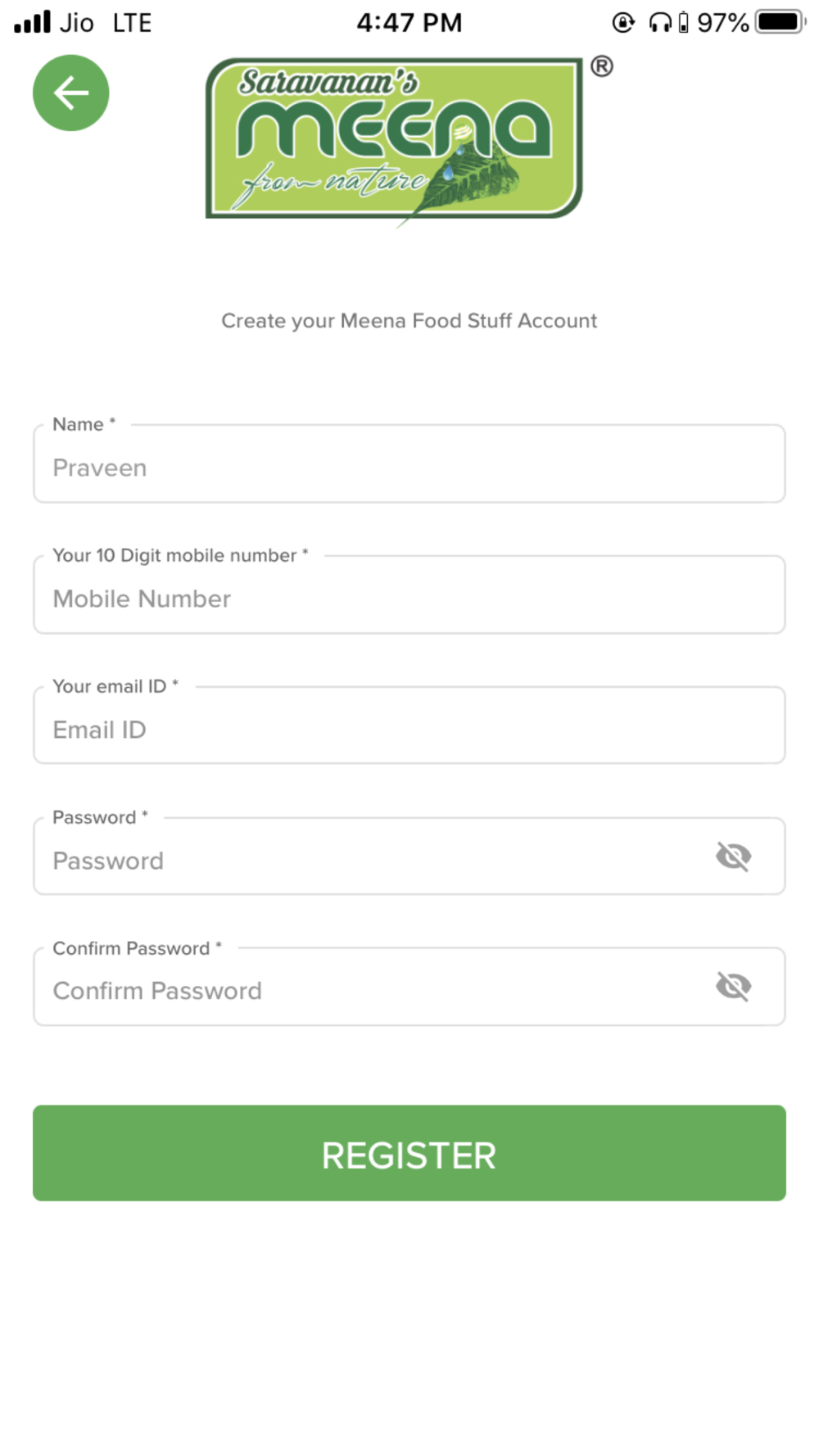Submit the form with the REGISTER button
This screenshot has height=1456, width=819.
409,1153
